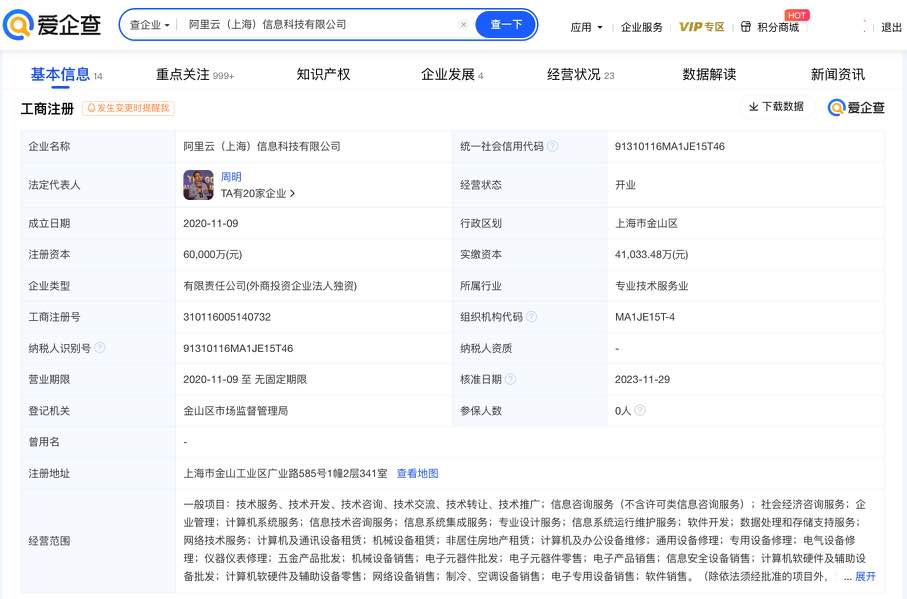This screenshot has height=599, width=907.
Task: Clear the search box with X icon
Action: point(463,25)
